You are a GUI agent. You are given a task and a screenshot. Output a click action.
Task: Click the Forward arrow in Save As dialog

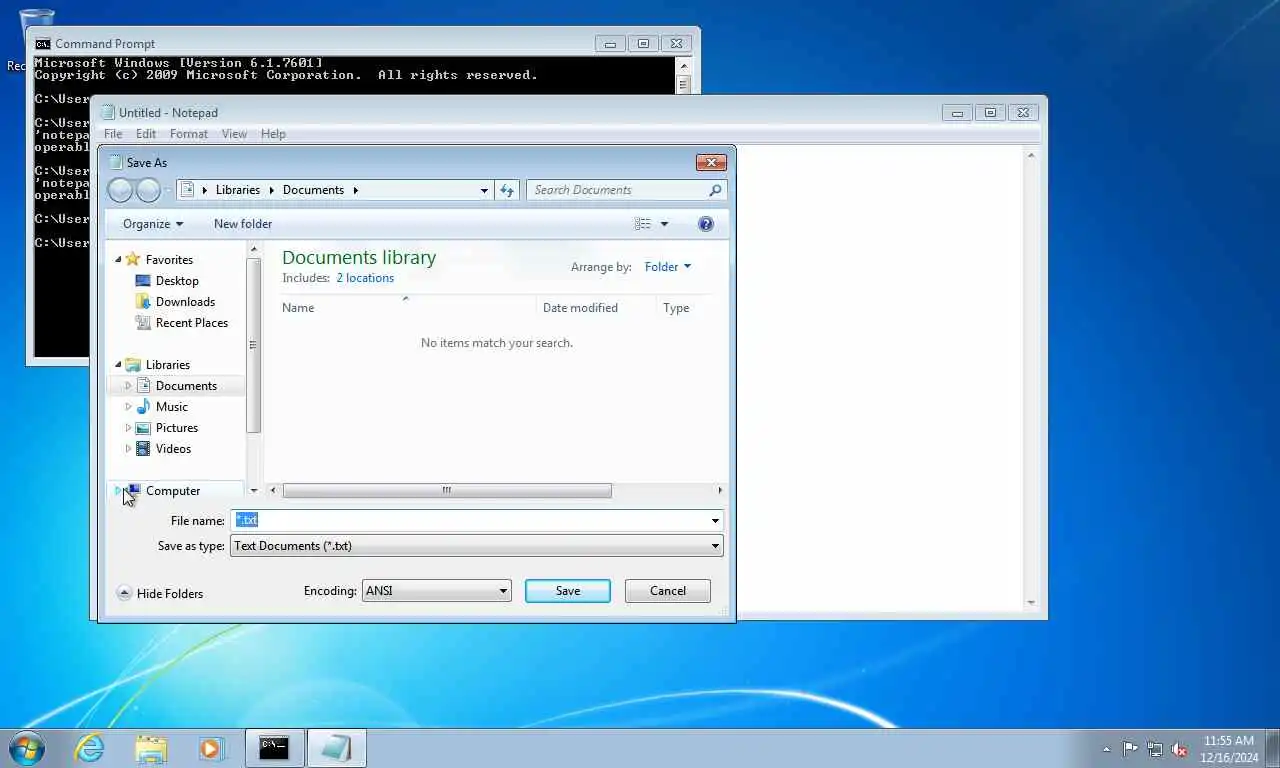148,190
